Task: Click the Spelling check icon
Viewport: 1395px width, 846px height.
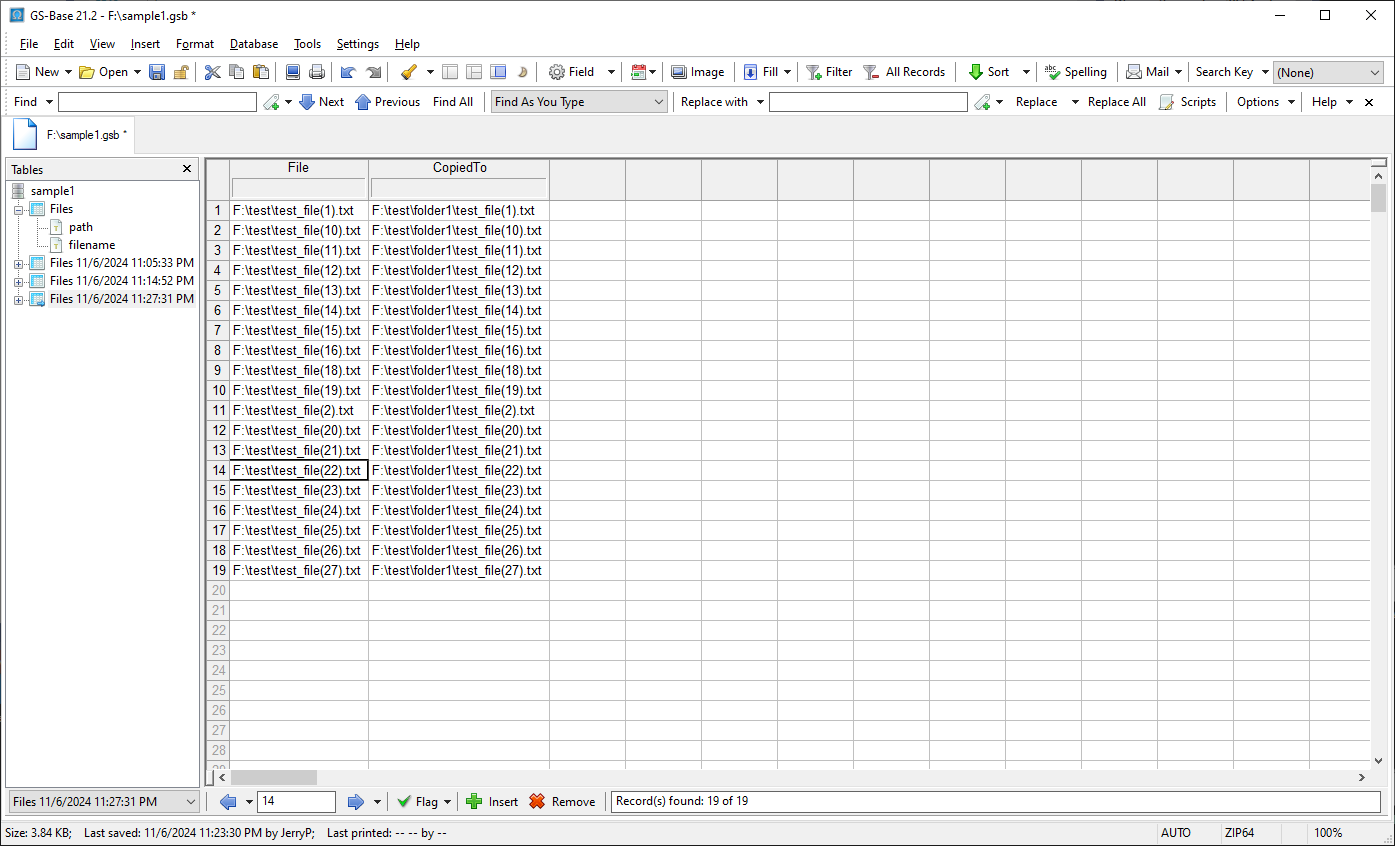Action: 1052,72
